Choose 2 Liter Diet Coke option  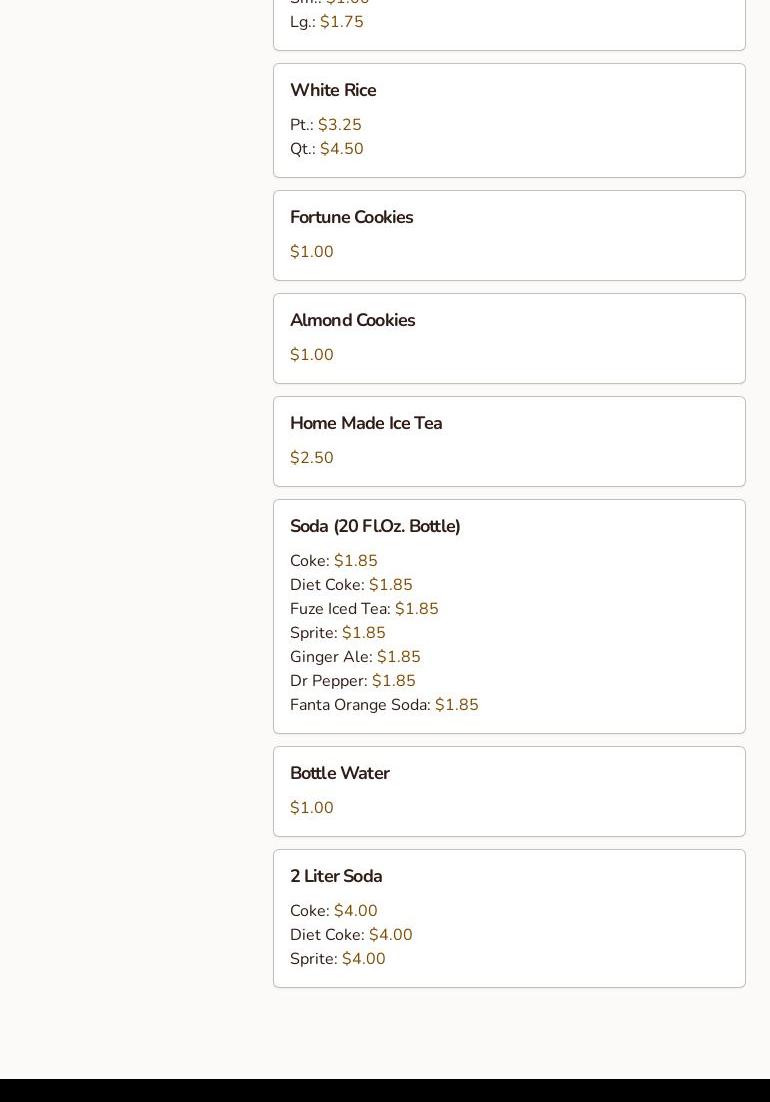pyautogui.click(x=351, y=935)
